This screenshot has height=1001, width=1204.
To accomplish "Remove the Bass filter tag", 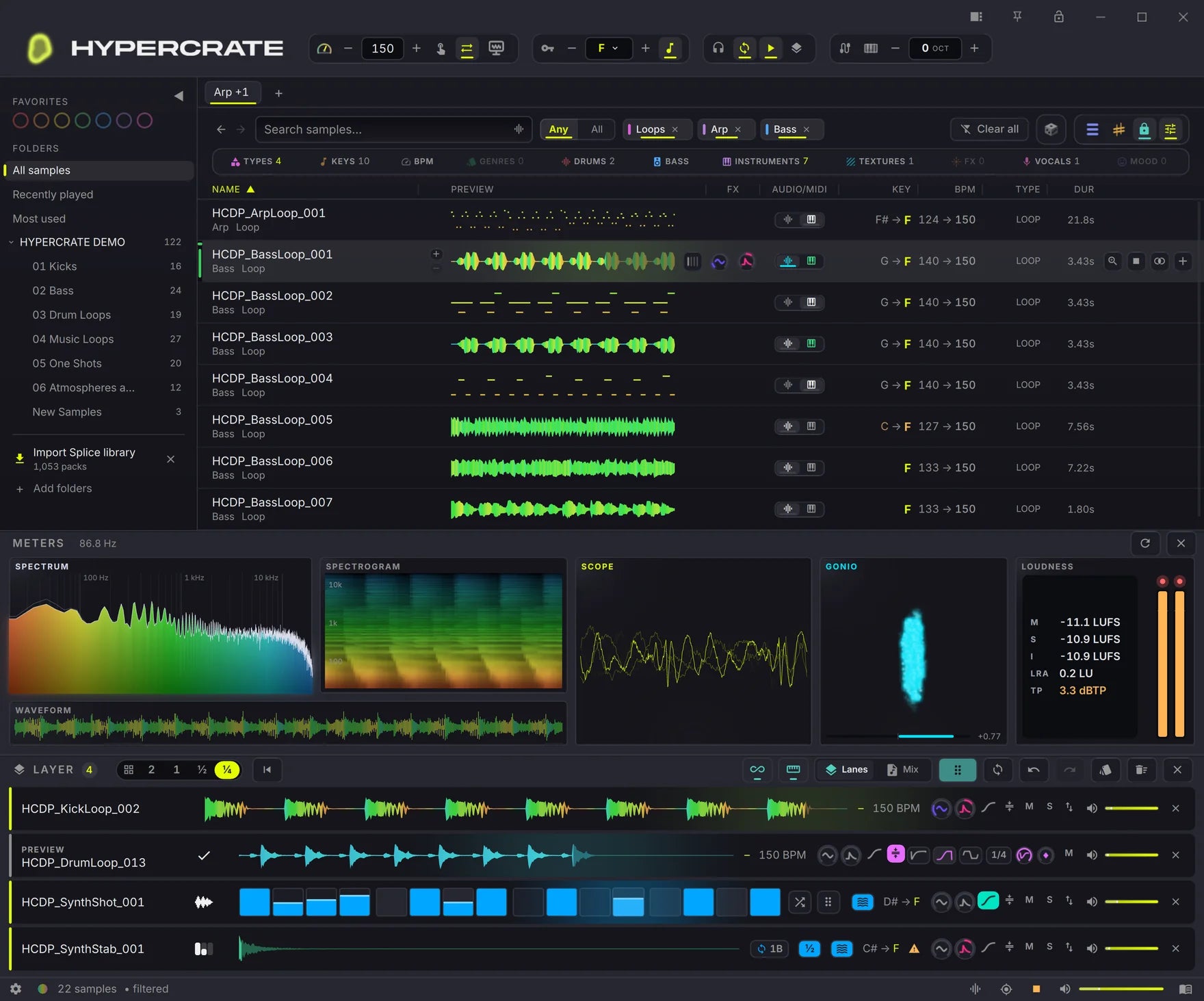I will coord(806,129).
